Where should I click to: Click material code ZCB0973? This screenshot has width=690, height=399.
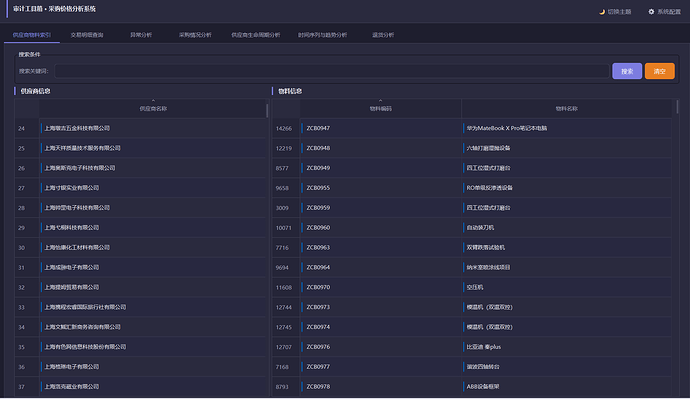[318, 307]
